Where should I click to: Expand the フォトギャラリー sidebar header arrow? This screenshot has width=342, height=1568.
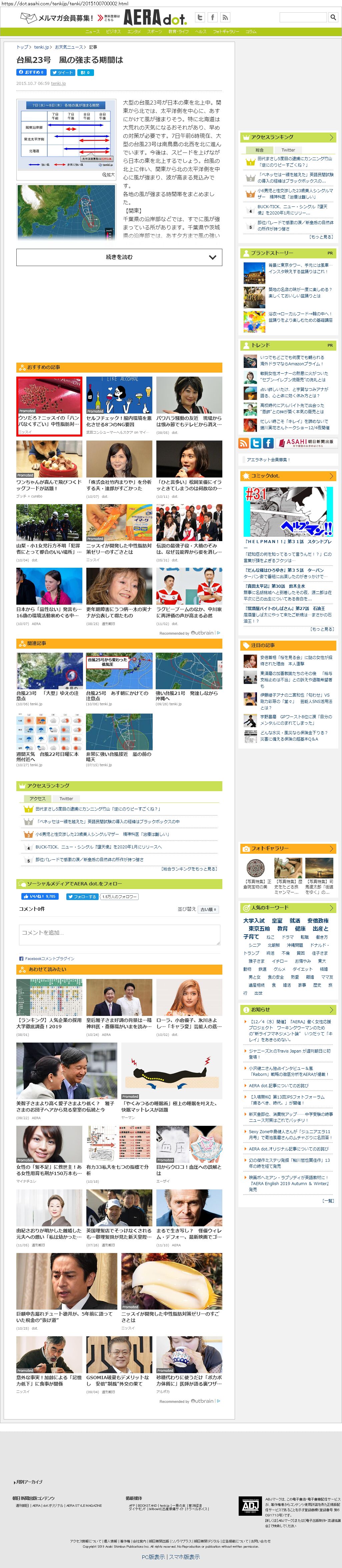pos(331,848)
